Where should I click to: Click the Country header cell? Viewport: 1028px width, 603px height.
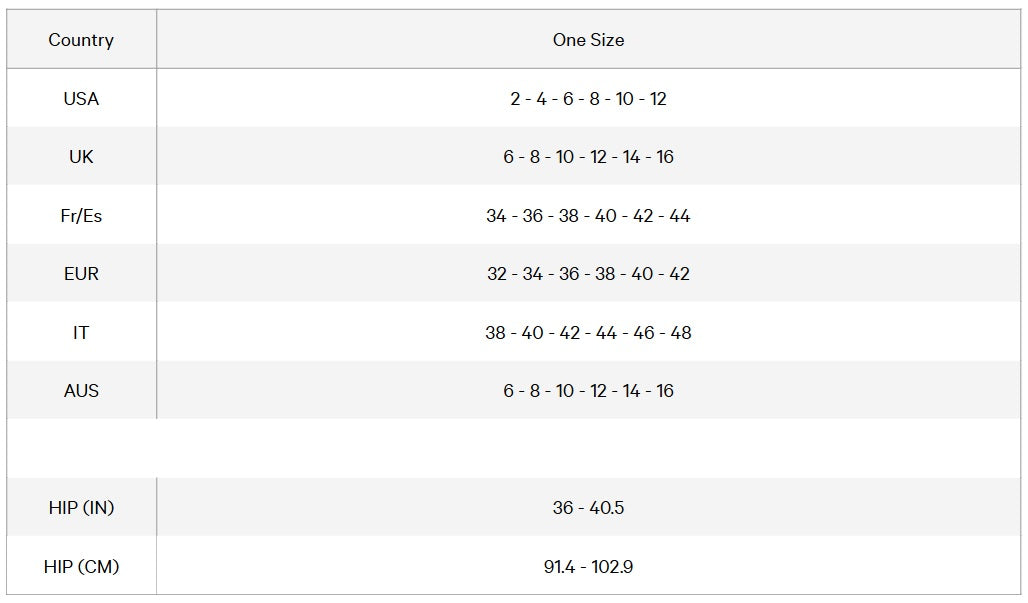(81, 39)
